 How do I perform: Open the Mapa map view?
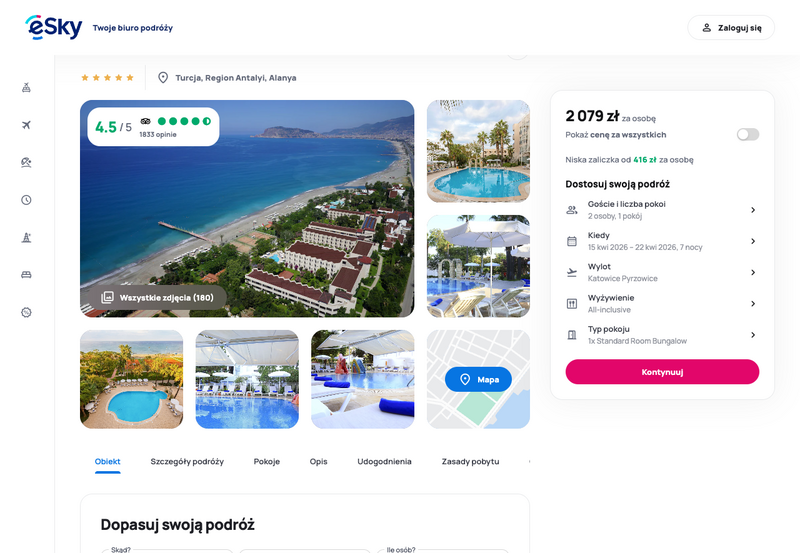click(x=478, y=380)
